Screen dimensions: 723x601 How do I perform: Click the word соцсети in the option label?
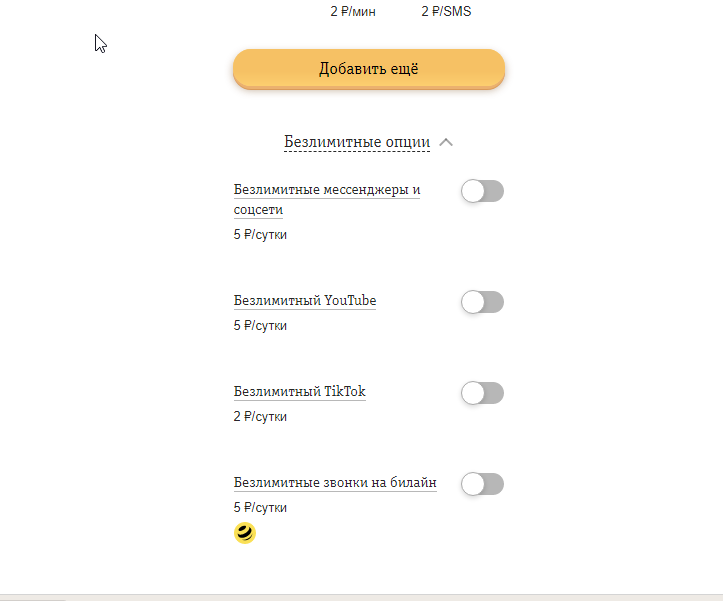(x=258, y=210)
